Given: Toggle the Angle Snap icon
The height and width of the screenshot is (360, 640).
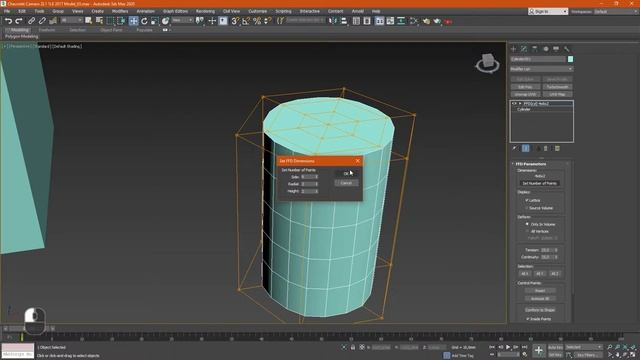Looking at the screenshot, I should [x=246, y=21].
